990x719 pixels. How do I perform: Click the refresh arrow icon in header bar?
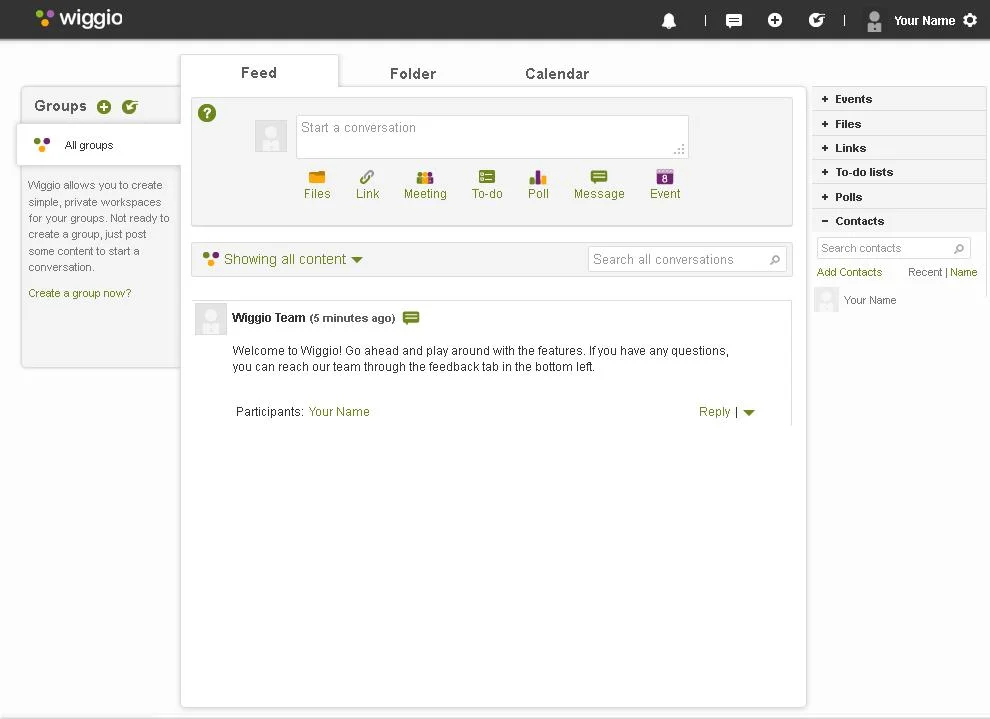click(x=816, y=20)
